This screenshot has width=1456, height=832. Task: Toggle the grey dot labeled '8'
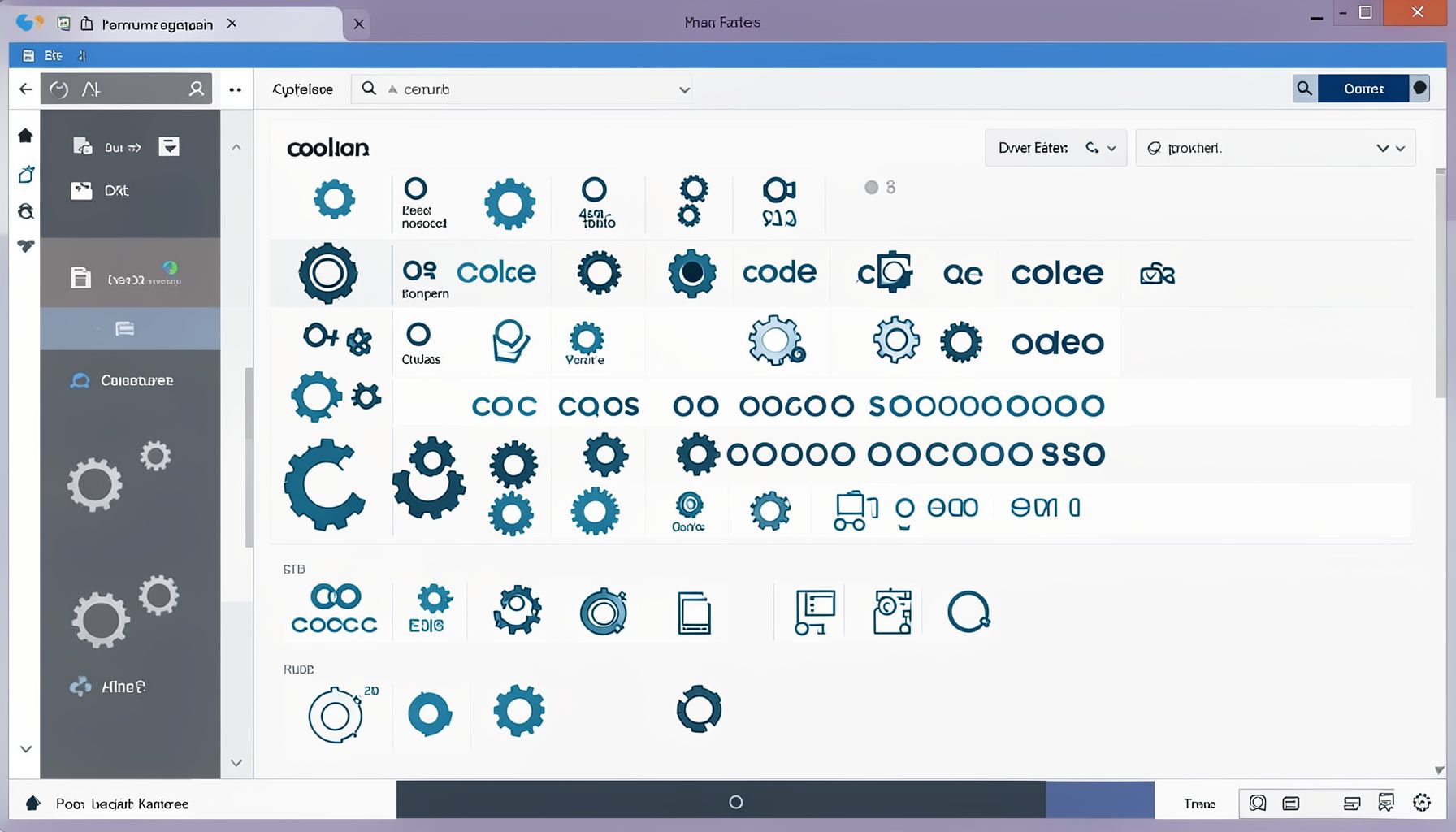[871, 188]
